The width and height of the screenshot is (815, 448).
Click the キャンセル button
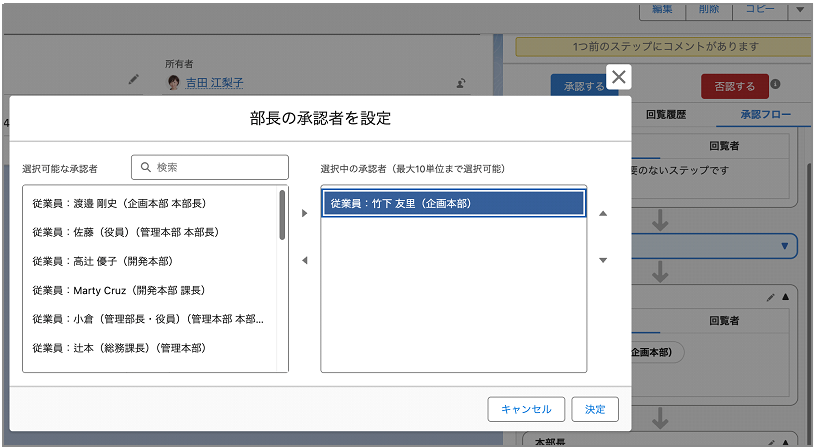pos(526,409)
